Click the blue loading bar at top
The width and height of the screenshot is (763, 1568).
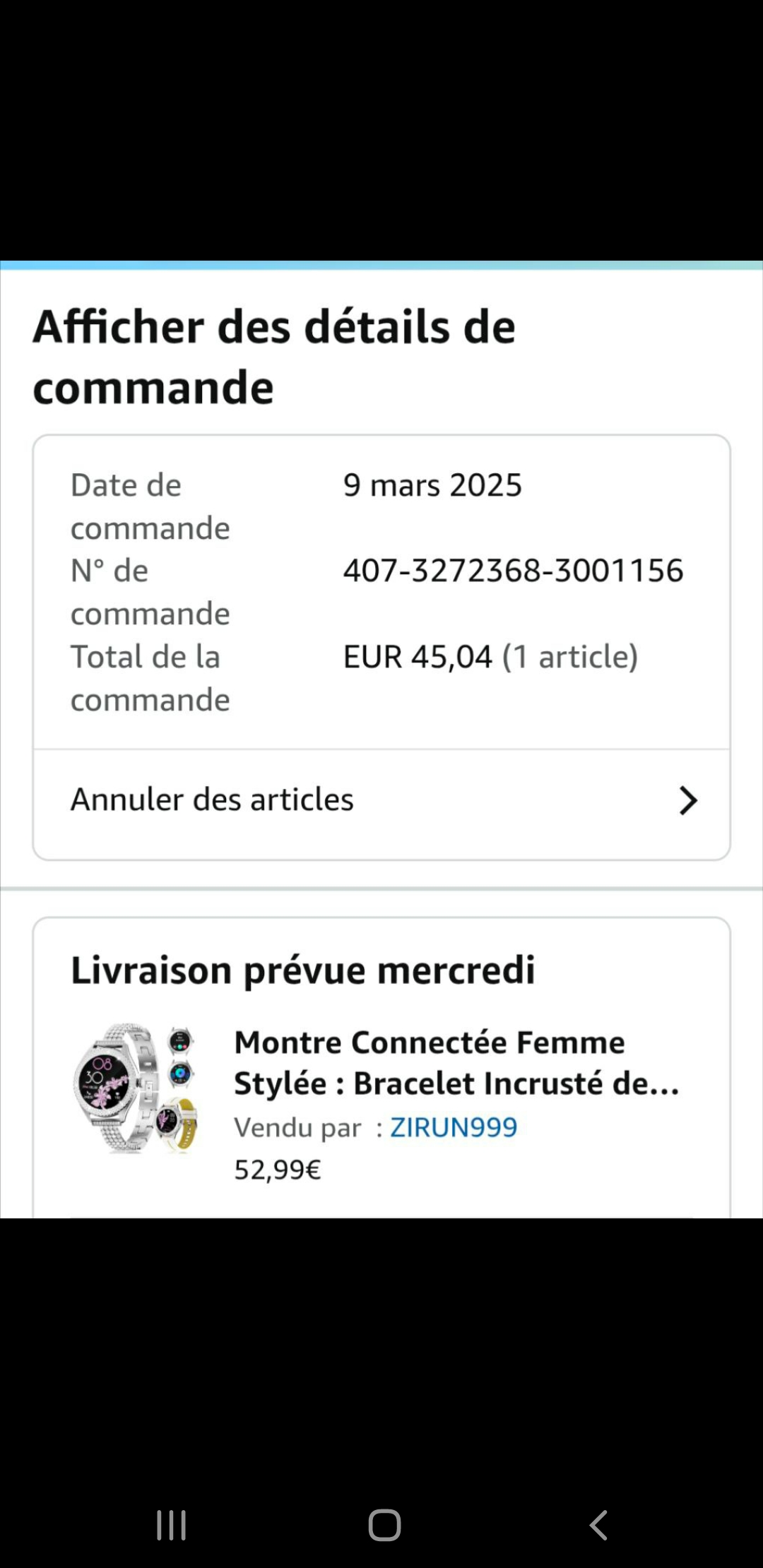(381, 266)
